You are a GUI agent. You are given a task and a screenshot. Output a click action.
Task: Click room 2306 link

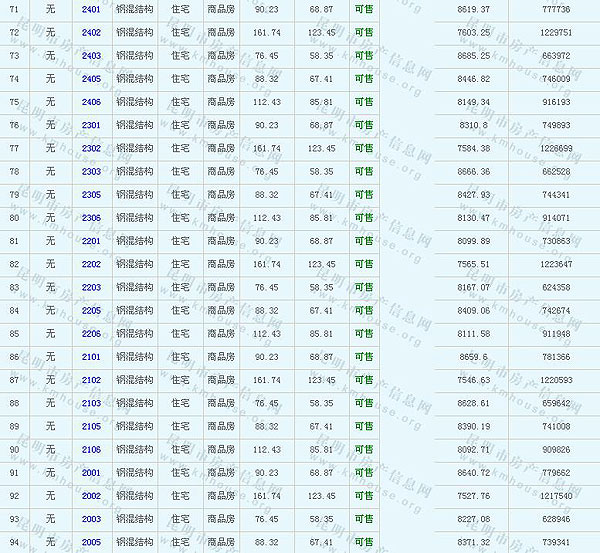pos(91,218)
